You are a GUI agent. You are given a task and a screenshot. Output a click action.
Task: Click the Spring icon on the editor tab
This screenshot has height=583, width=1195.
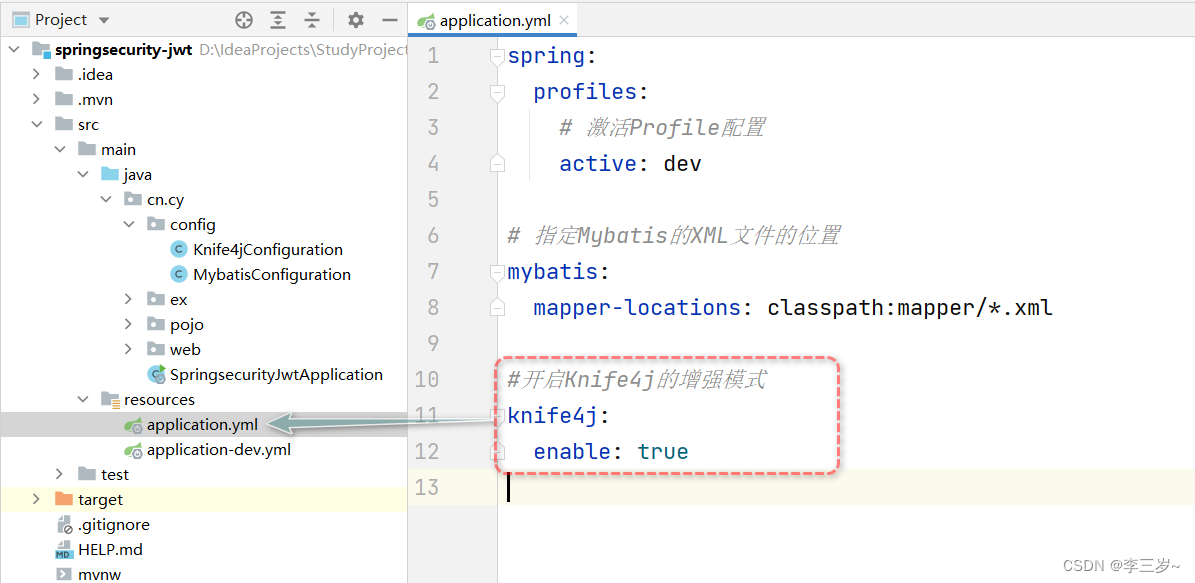(427, 21)
